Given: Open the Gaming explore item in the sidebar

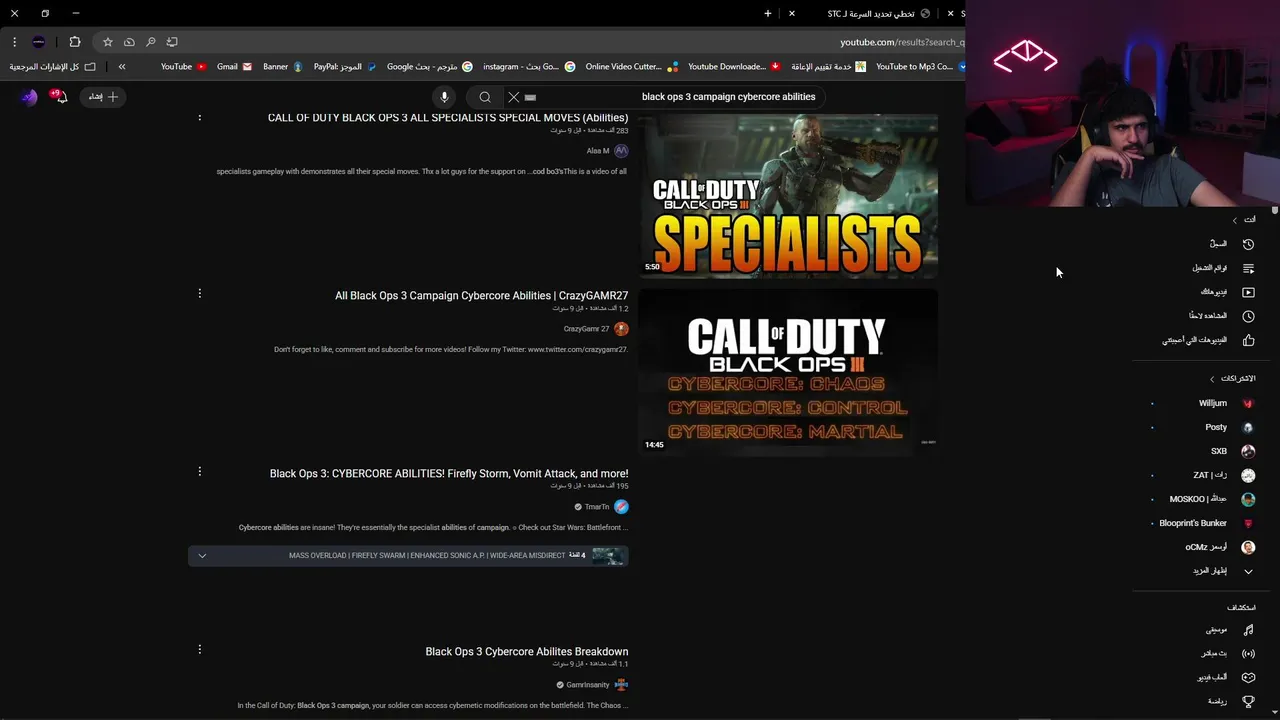Looking at the screenshot, I should [1225, 678].
